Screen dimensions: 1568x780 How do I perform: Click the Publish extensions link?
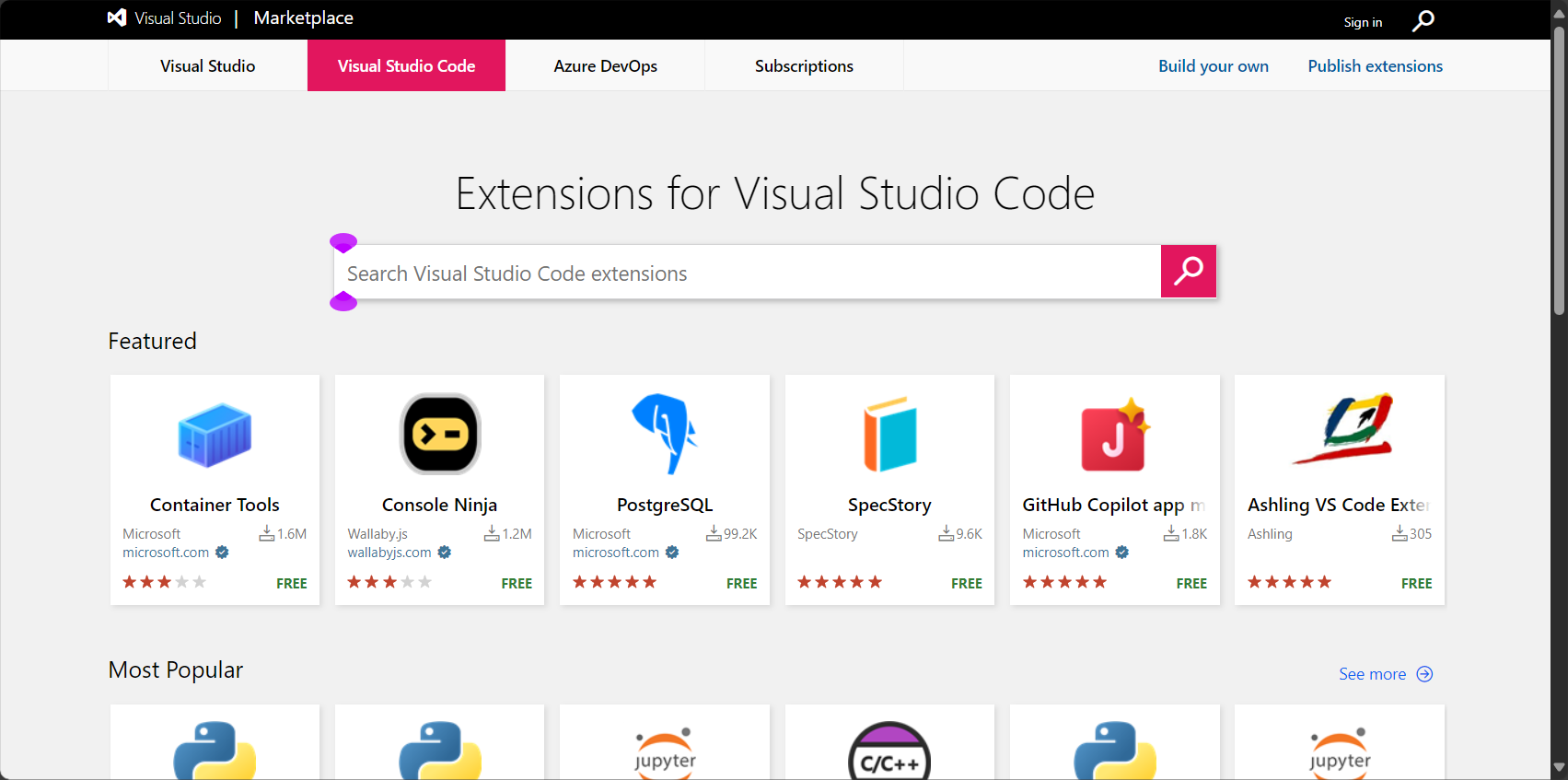tap(1375, 66)
